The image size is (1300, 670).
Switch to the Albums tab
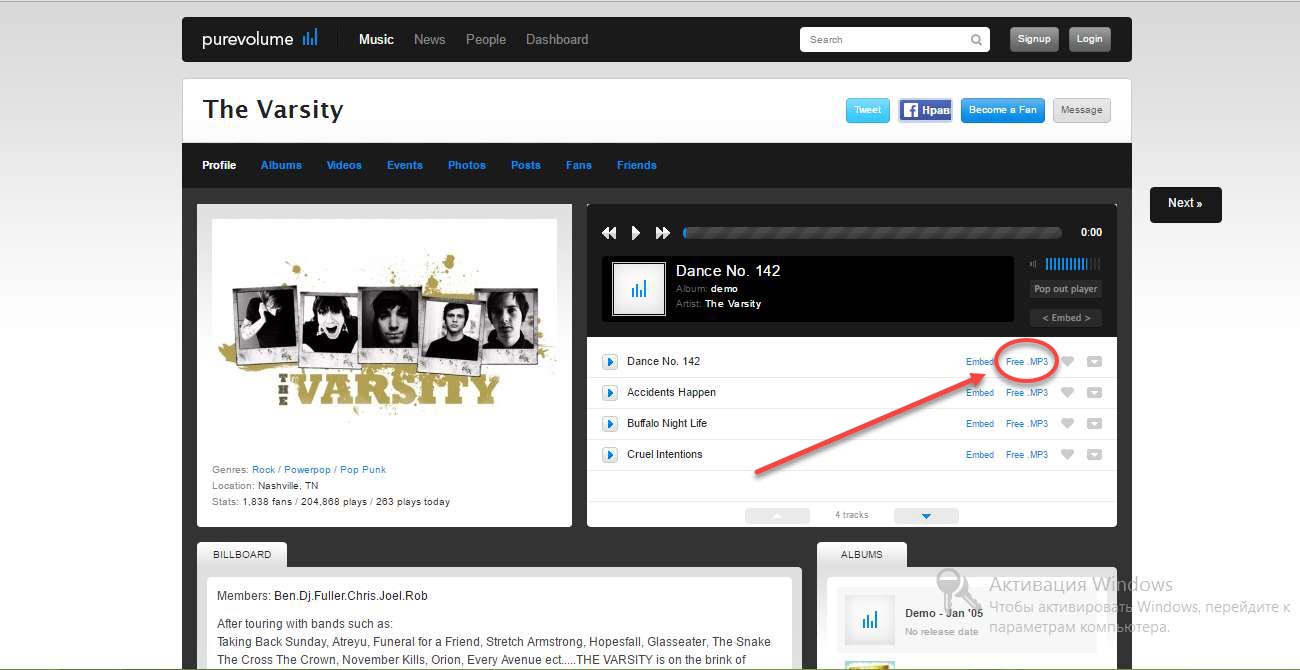point(281,165)
